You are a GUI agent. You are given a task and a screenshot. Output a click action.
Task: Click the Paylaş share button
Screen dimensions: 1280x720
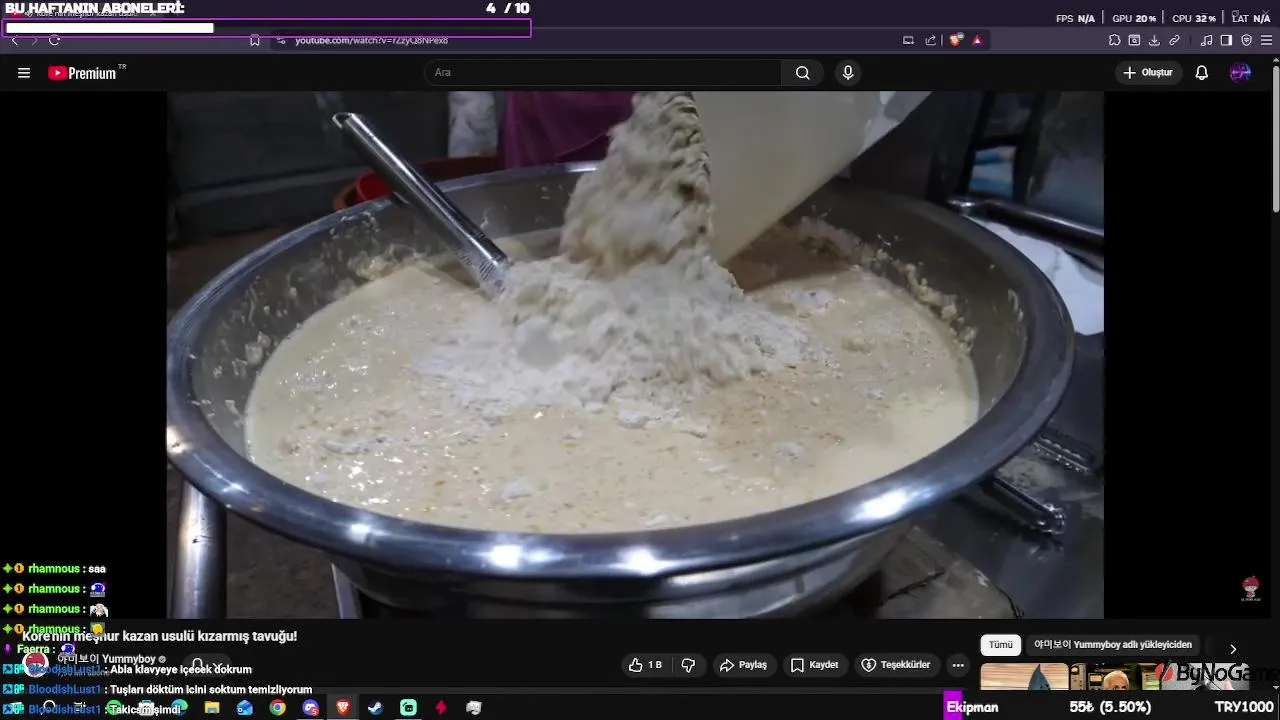(x=744, y=665)
